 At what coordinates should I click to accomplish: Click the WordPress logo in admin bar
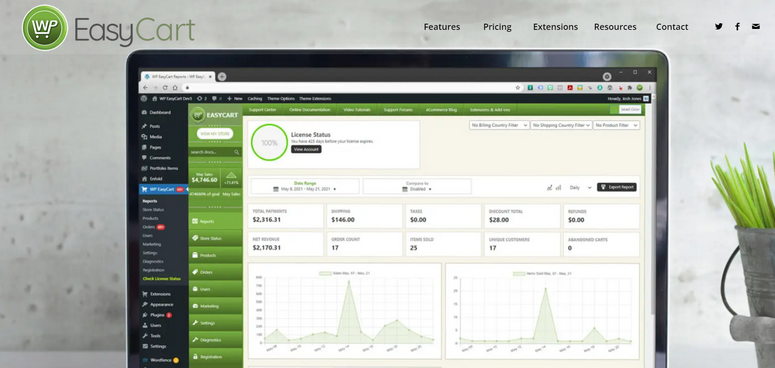tap(144, 98)
